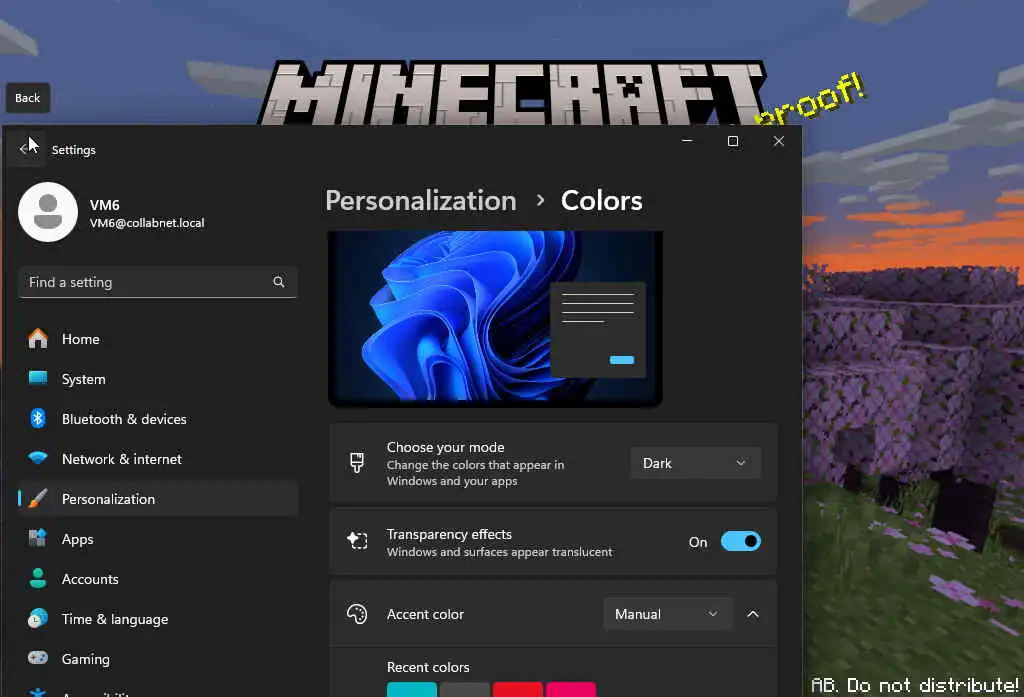Click the Apps icon in sidebar
1024x697 pixels.
(x=38, y=538)
